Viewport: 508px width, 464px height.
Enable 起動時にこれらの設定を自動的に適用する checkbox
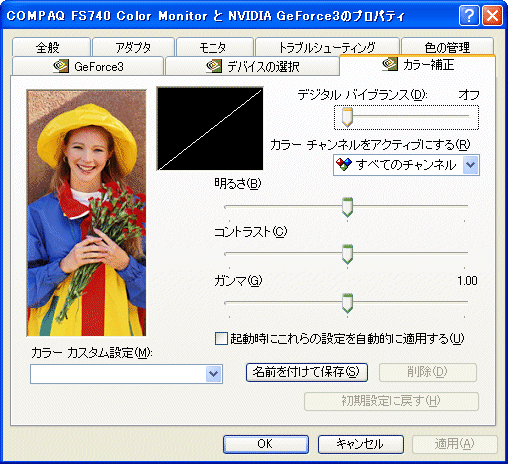(x=221, y=338)
